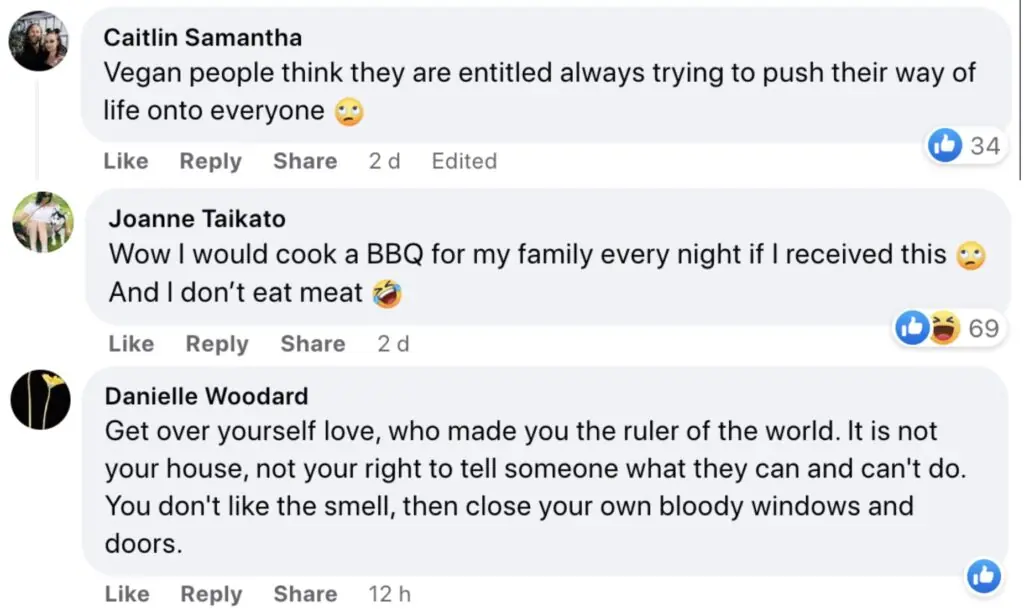Click Danielle Woodard's flower avatar
Viewport: 1024px width, 609px height.
click(41, 399)
